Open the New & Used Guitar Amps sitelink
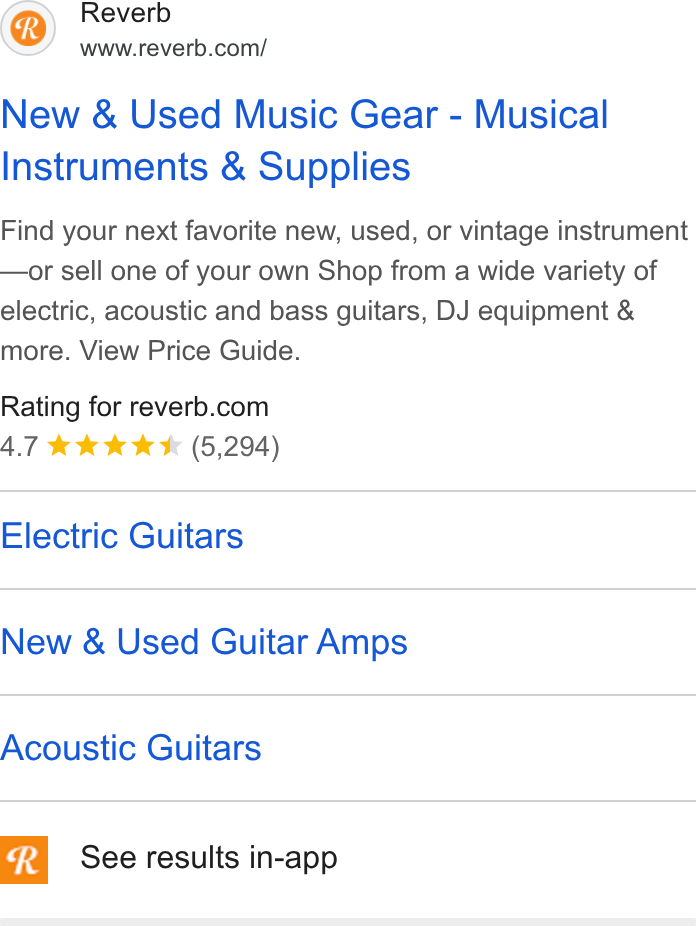Viewport: 696px width, 926px height. (204, 642)
